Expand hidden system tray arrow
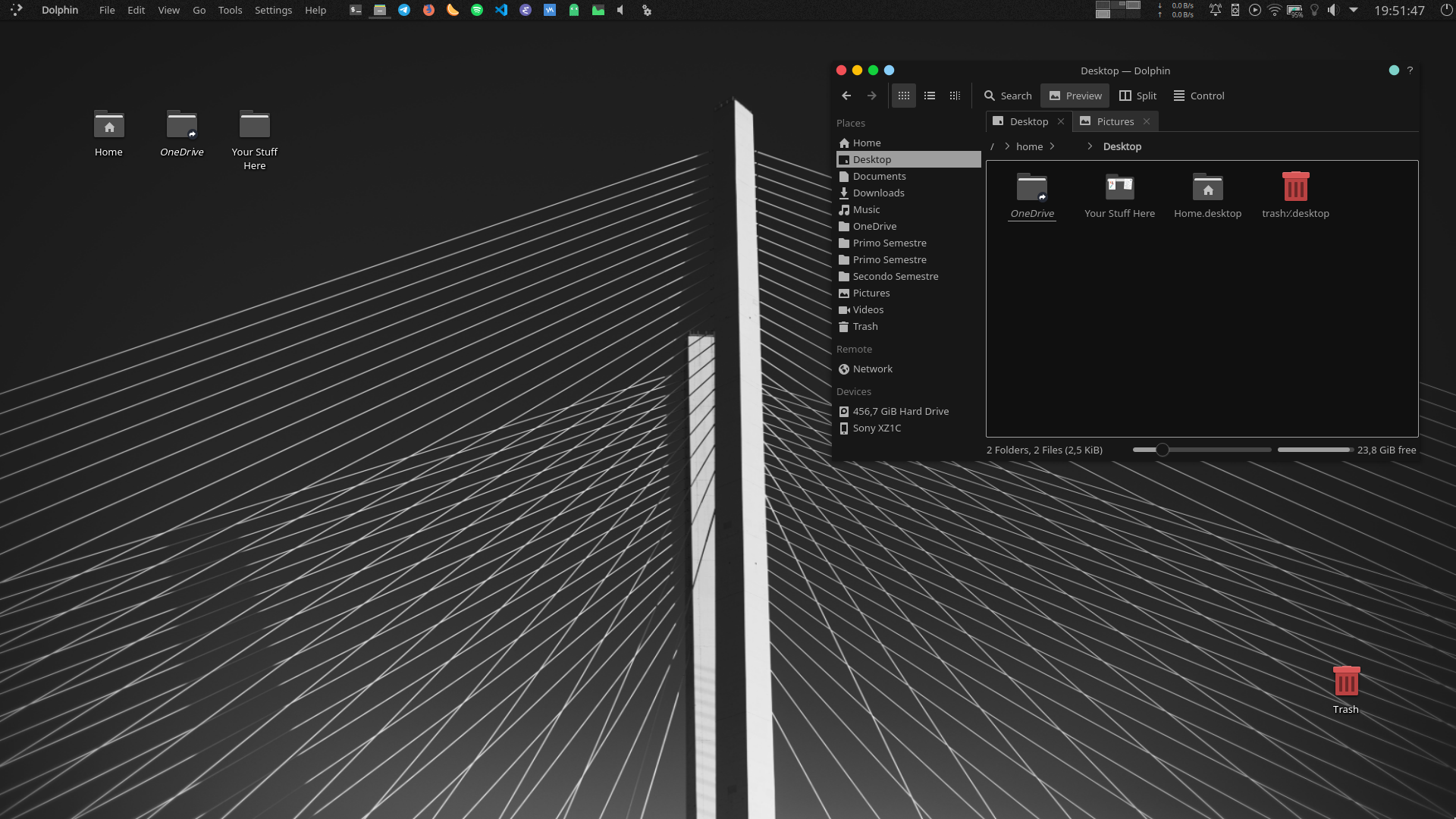 (1354, 10)
